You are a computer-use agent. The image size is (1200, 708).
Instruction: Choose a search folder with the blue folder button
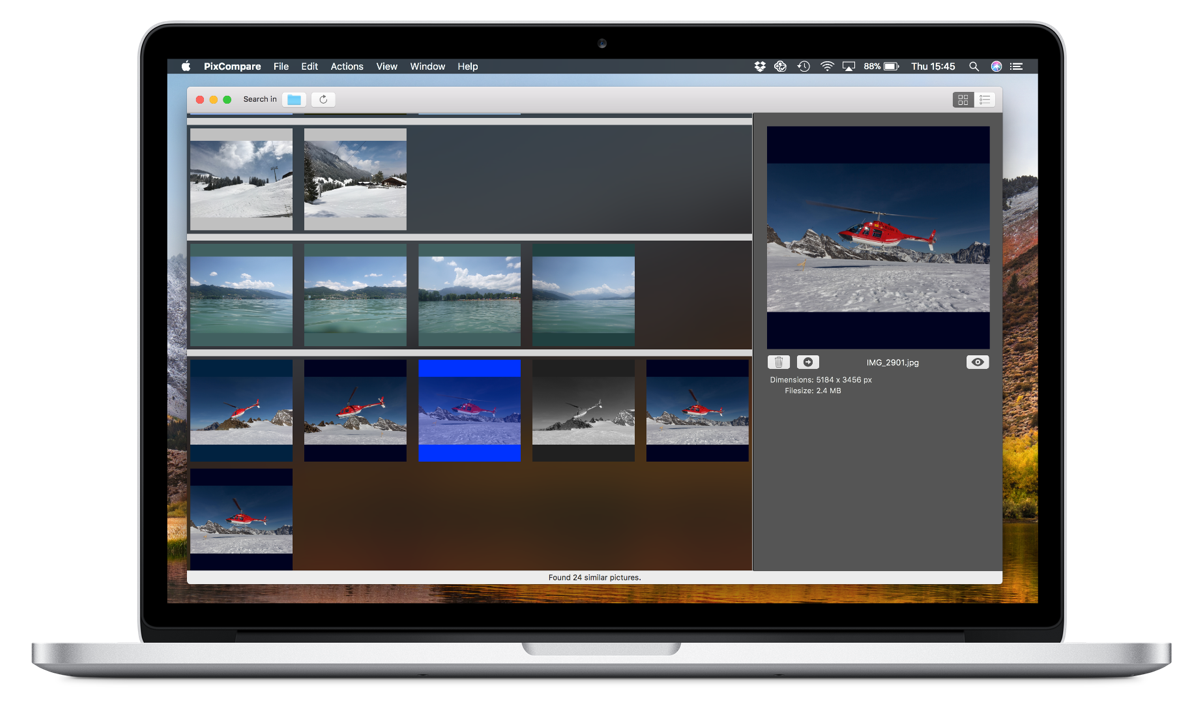click(294, 99)
